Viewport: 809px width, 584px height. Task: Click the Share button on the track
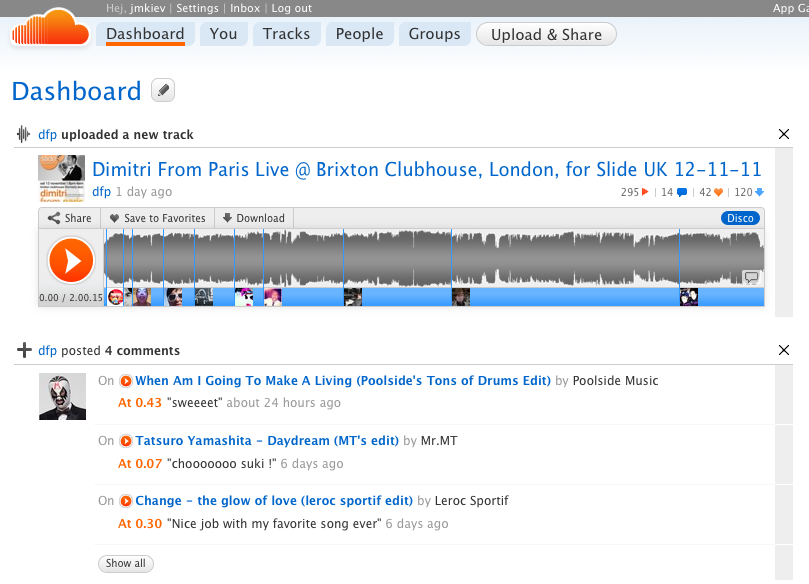[x=70, y=218]
